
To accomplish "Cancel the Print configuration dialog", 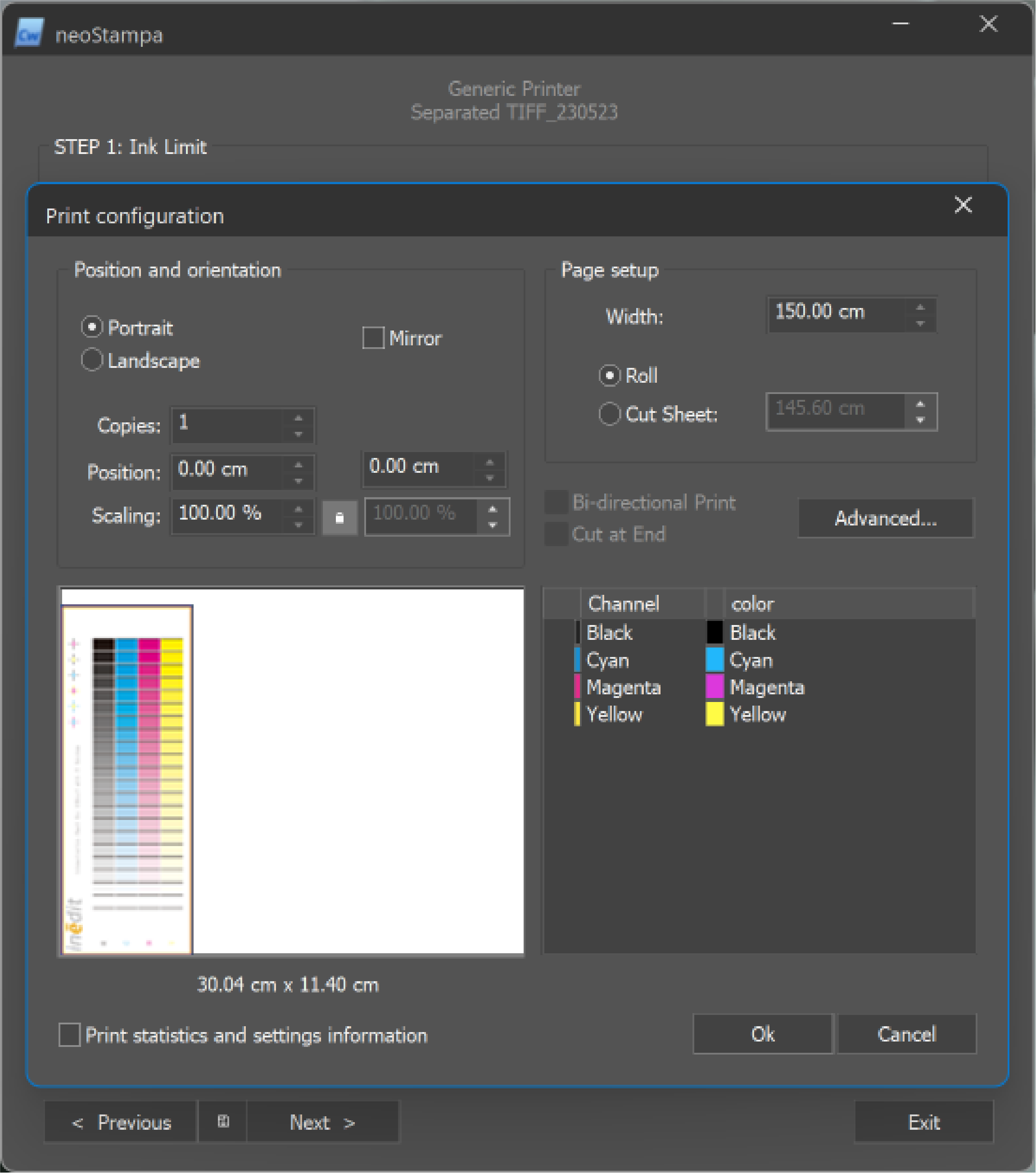I will tap(907, 1035).
